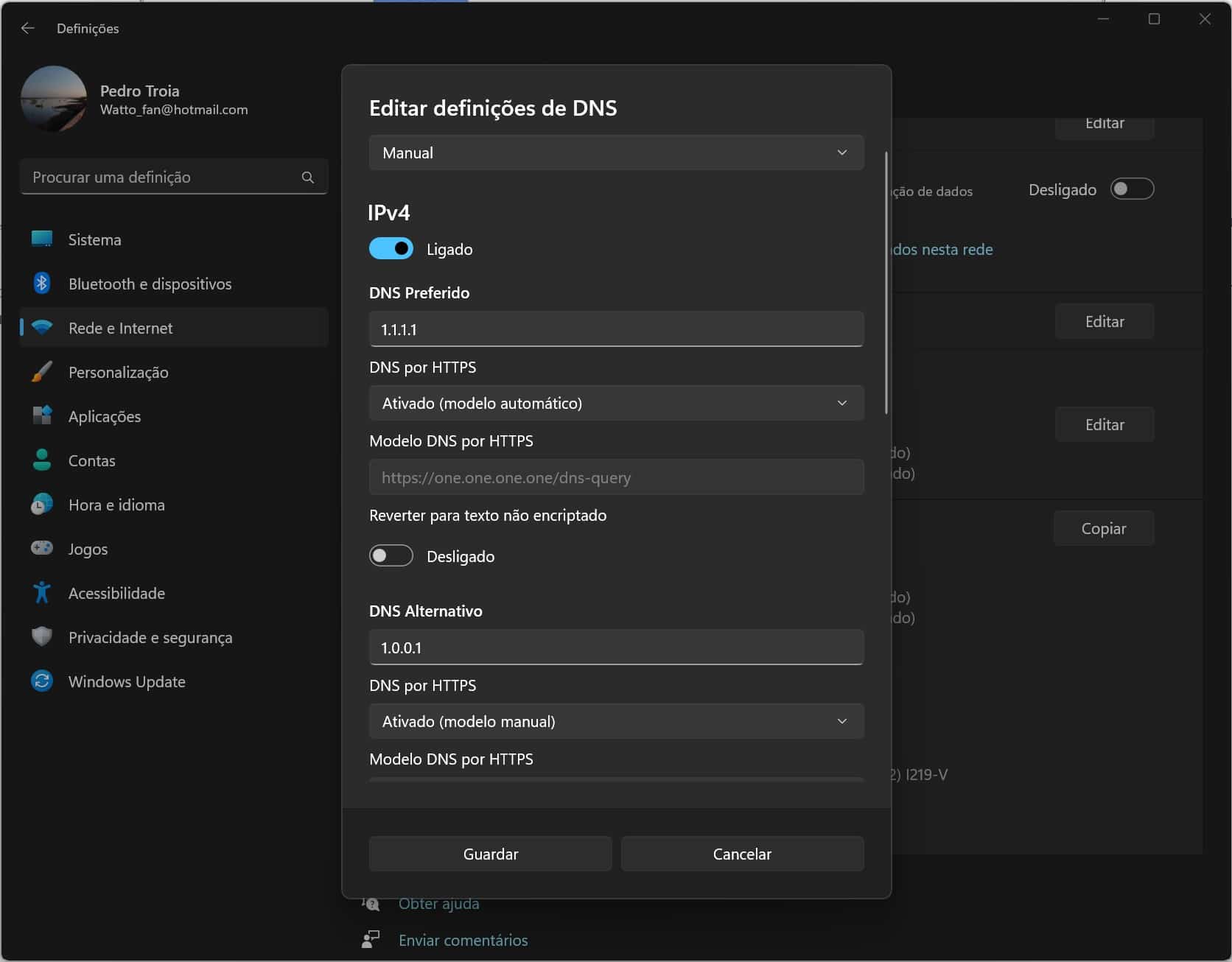
Task: Go to Privacidade e segurança section
Action: coord(150,637)
